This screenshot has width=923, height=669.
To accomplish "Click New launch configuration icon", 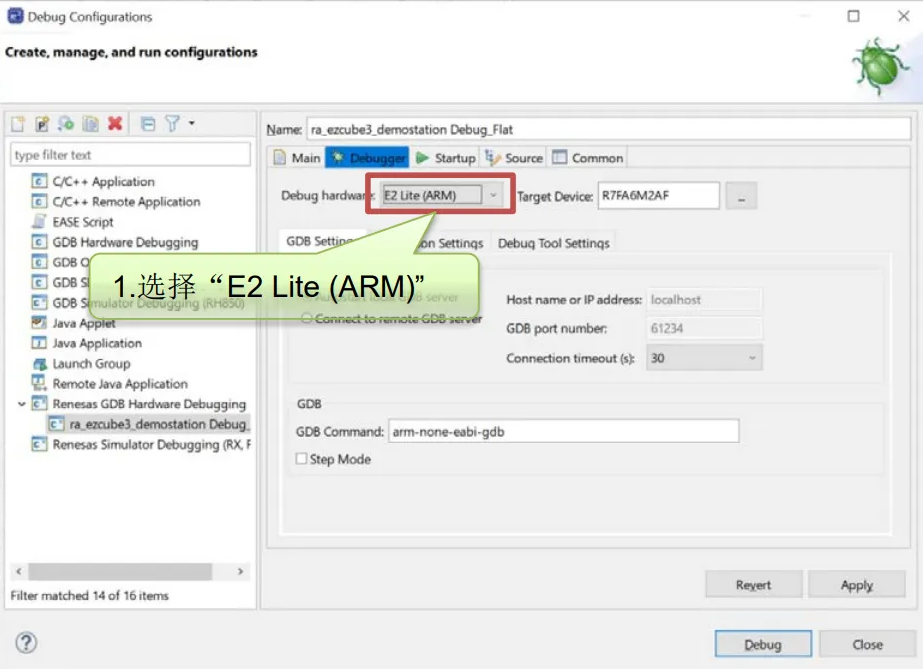I will point(18,124).
